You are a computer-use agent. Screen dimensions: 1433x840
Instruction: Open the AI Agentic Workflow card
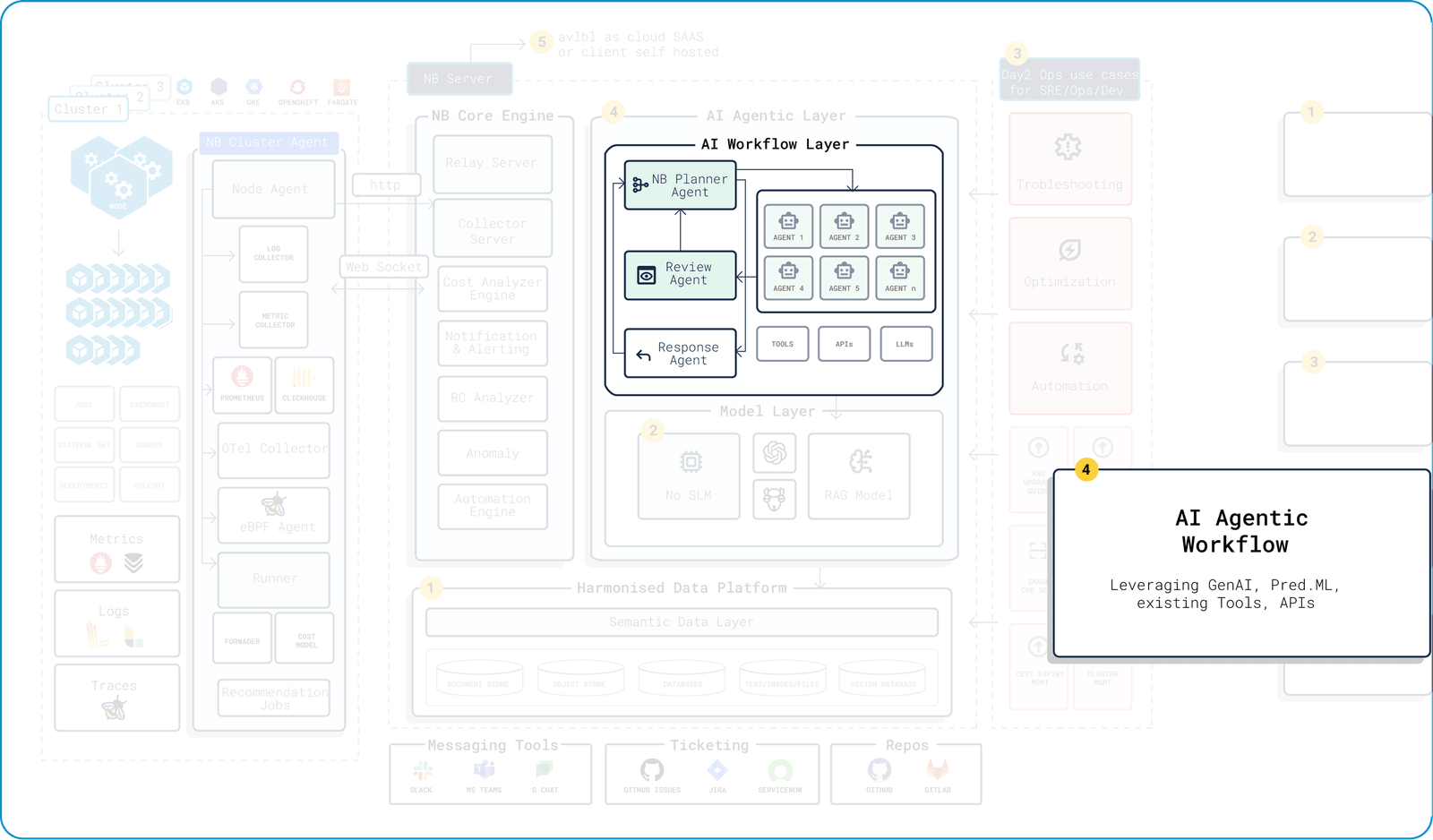pos(1241,563)
